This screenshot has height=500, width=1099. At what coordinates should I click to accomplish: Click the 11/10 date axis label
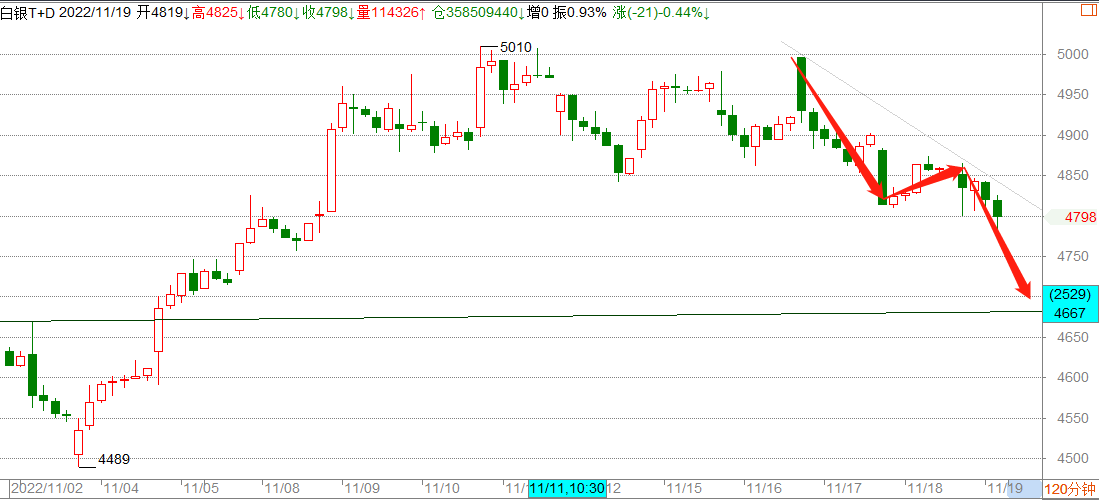pos(443,488)
